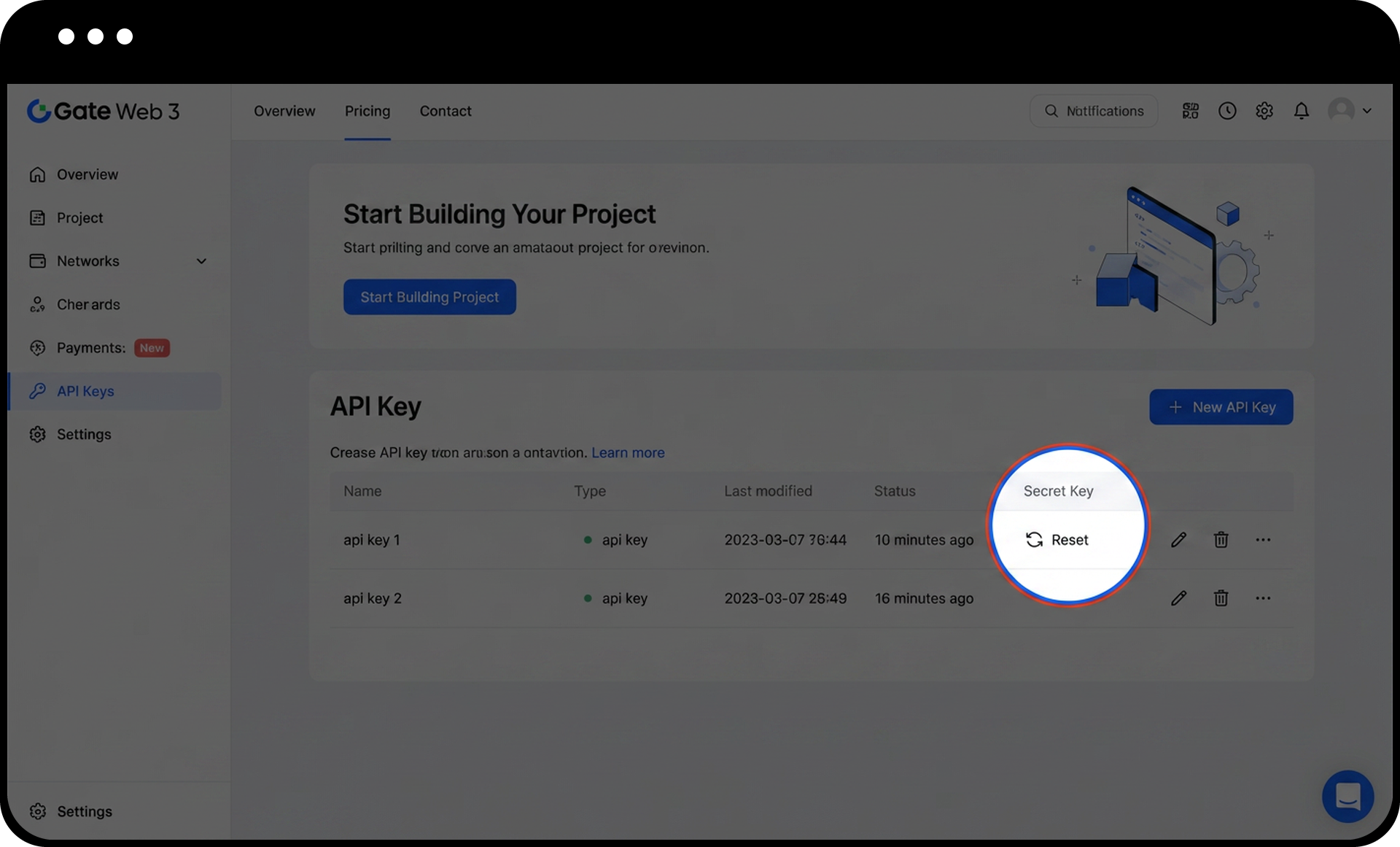Follow the Learn more link
This screenshot has height=847, width=1400.
click(x=628, y=452)
